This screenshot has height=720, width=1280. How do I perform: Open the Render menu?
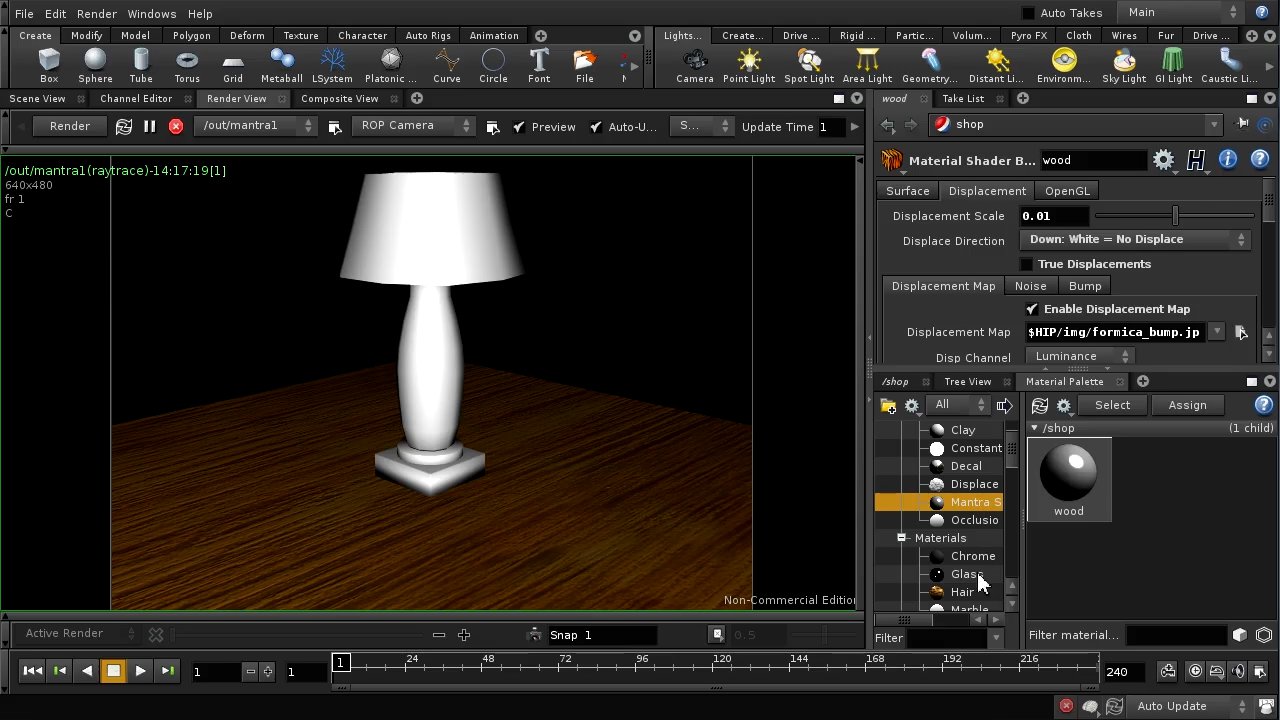tap(97, 14)
